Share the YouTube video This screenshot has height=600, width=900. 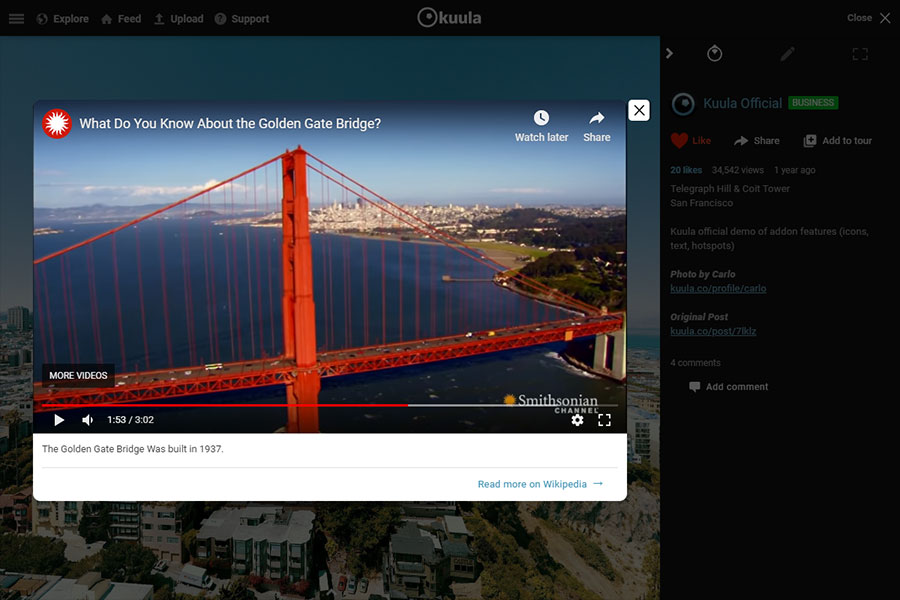[x=597, y=126]
